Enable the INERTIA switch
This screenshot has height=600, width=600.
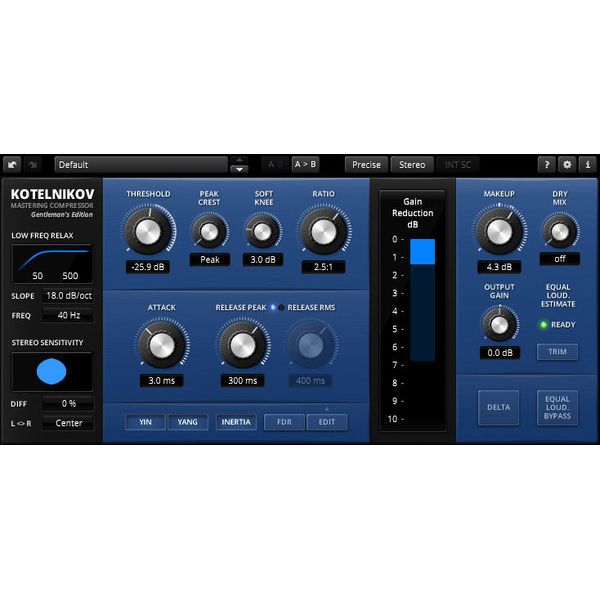(236, 422)
